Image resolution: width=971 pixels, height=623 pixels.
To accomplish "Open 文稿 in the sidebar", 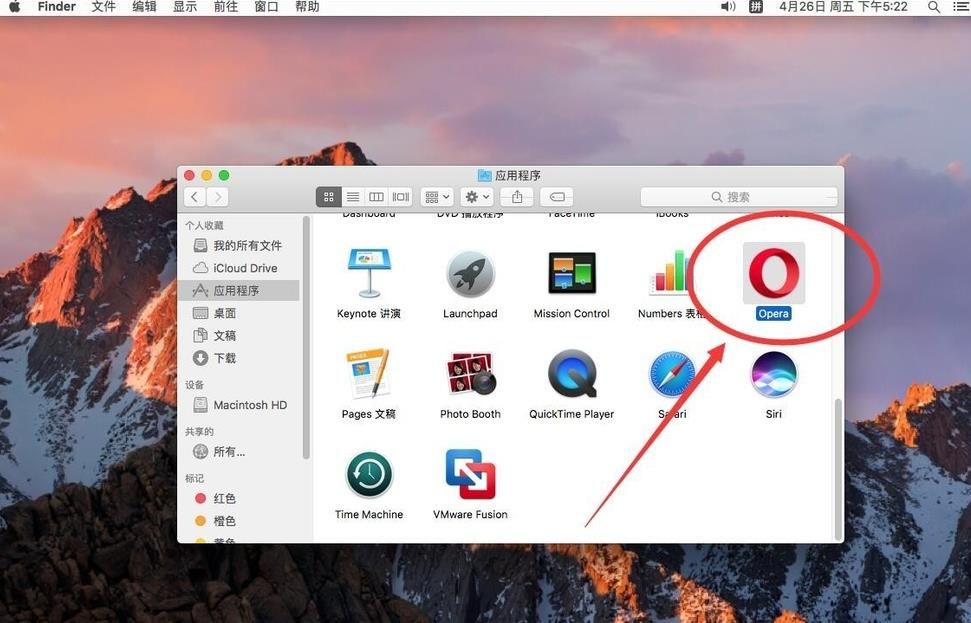I will [x=238, y=336].
